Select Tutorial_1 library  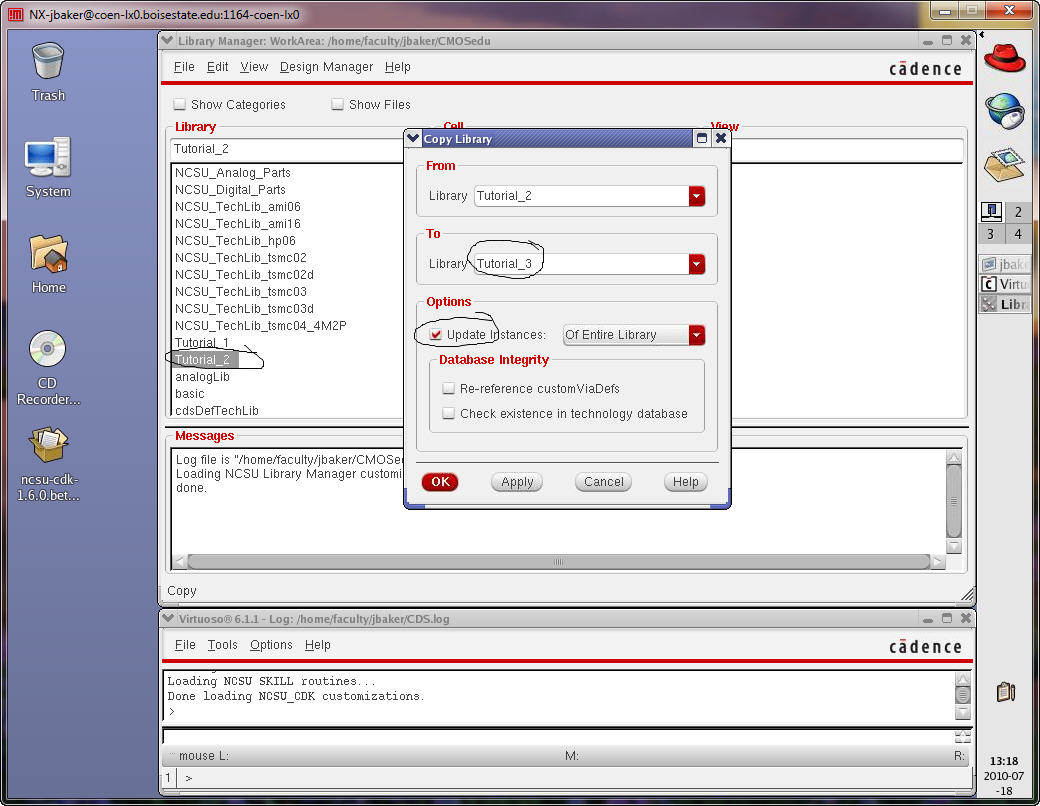tap(202, 342)
